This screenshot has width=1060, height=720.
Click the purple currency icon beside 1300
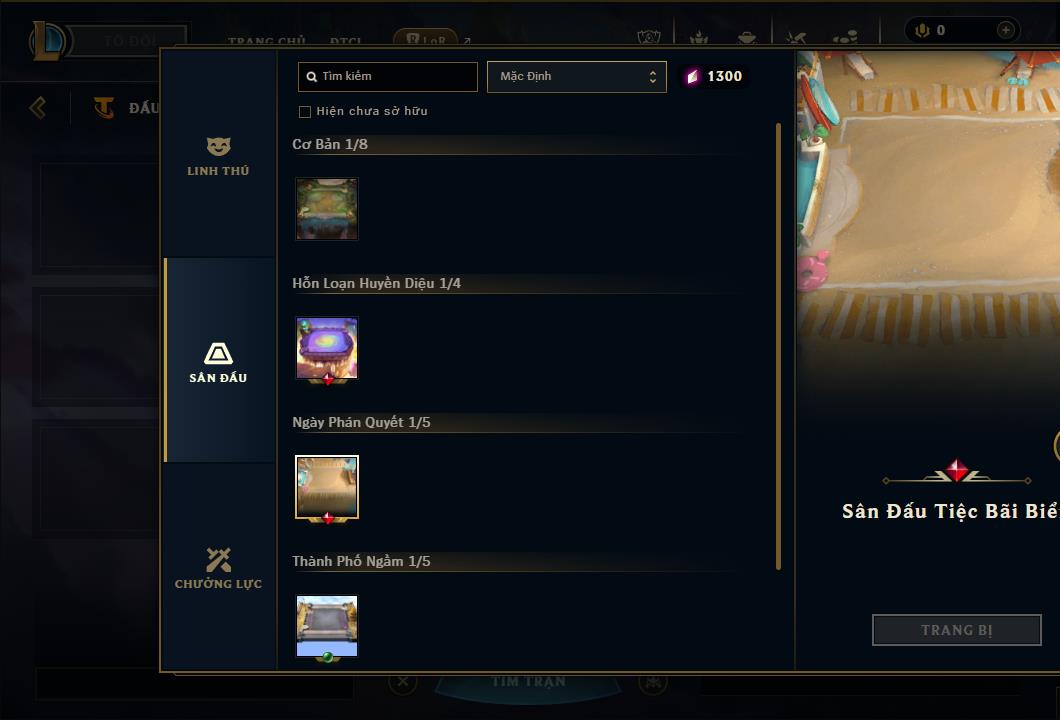tap(692, 76)
